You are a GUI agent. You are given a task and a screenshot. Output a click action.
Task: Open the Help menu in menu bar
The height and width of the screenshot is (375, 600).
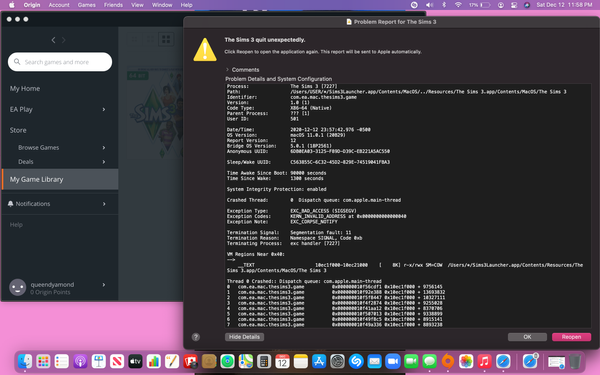click(x=186, y=5)
